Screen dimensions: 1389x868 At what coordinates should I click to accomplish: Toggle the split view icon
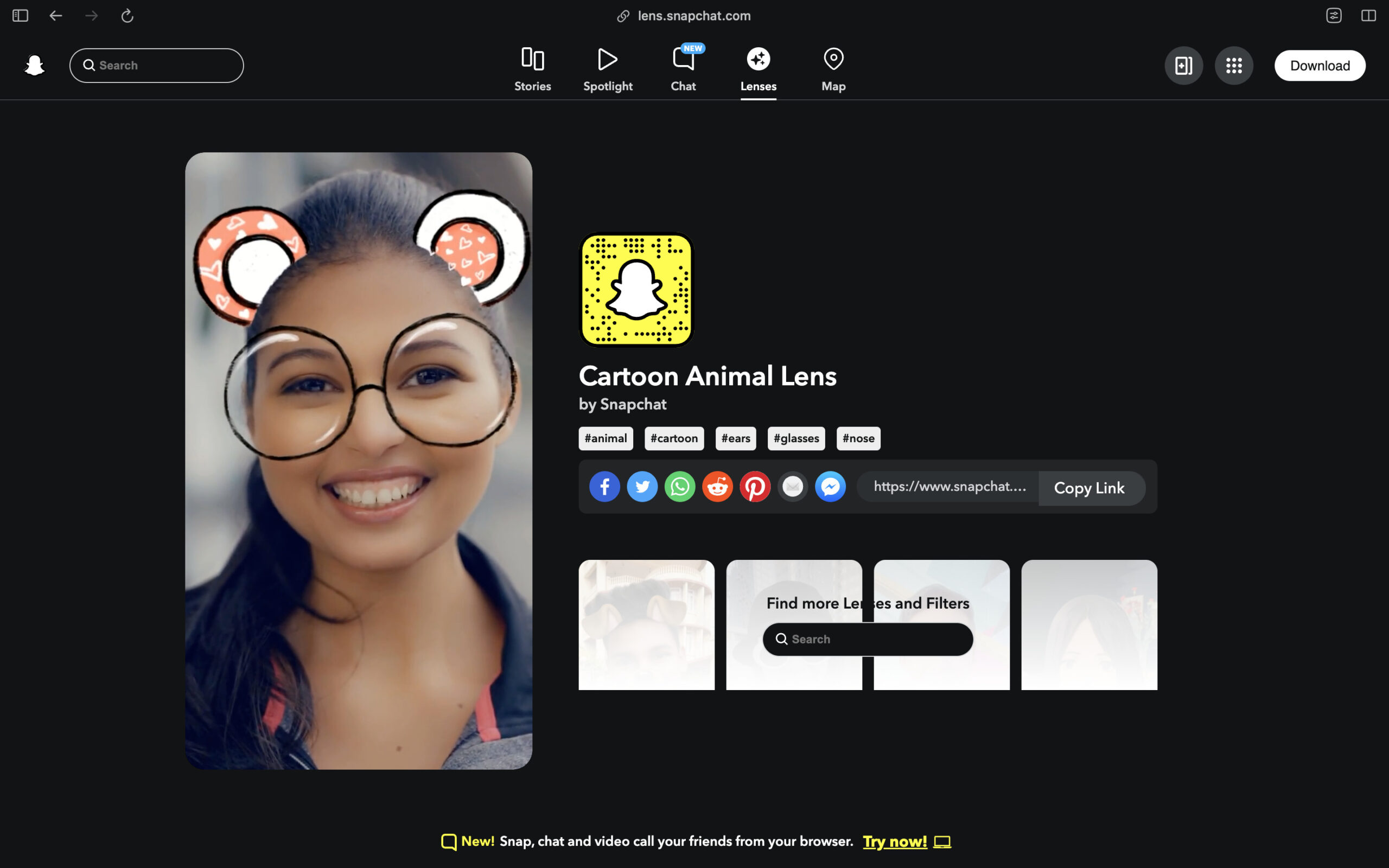[x=1369, y=16]
